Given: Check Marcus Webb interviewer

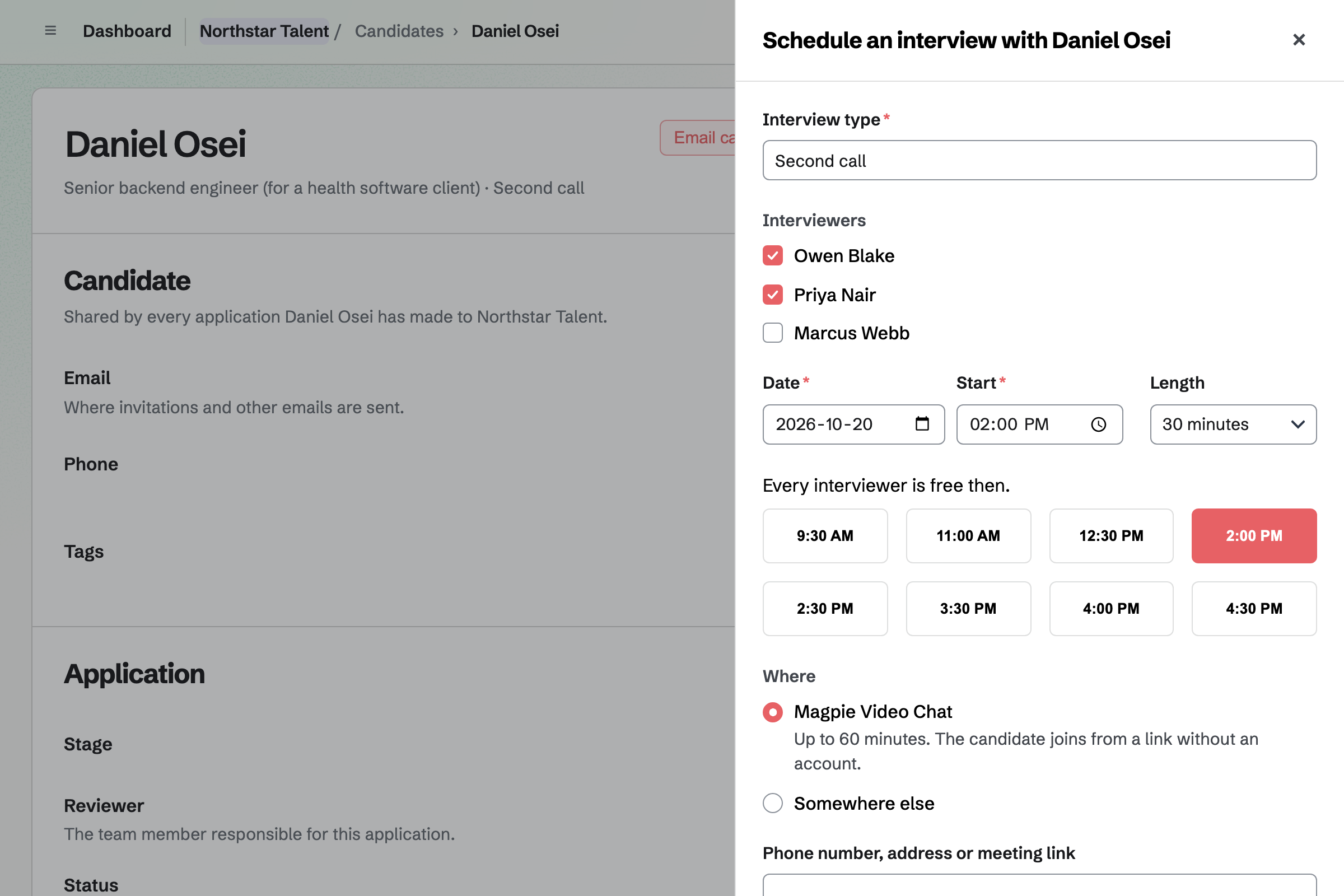Looking at the screenshot, I should [x=773, y=333].
